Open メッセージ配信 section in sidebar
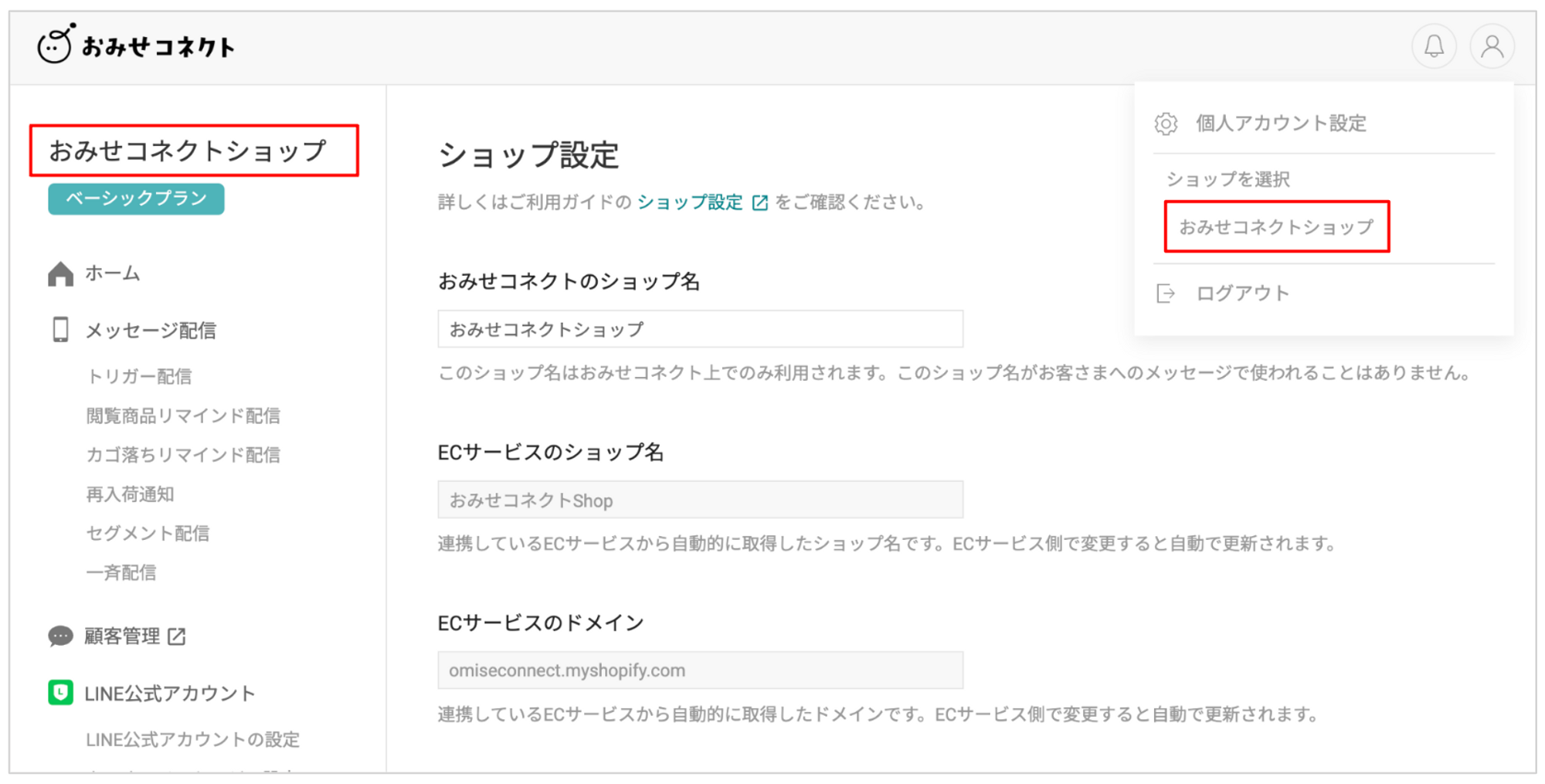The height and width of the screenshot is (784, 1545). 151,331
